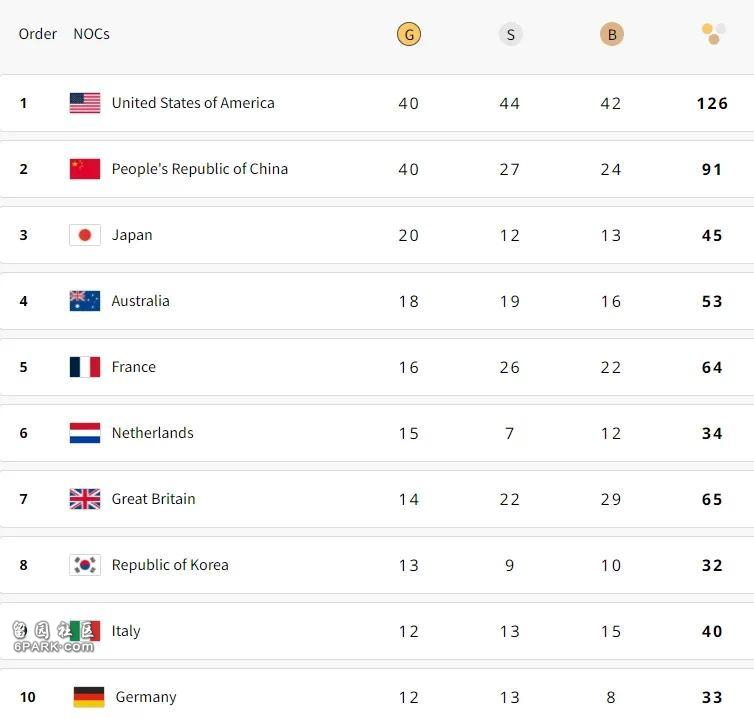Sort by the Order column header
Viewport: 754px width, 719px height.
point(38,34)
